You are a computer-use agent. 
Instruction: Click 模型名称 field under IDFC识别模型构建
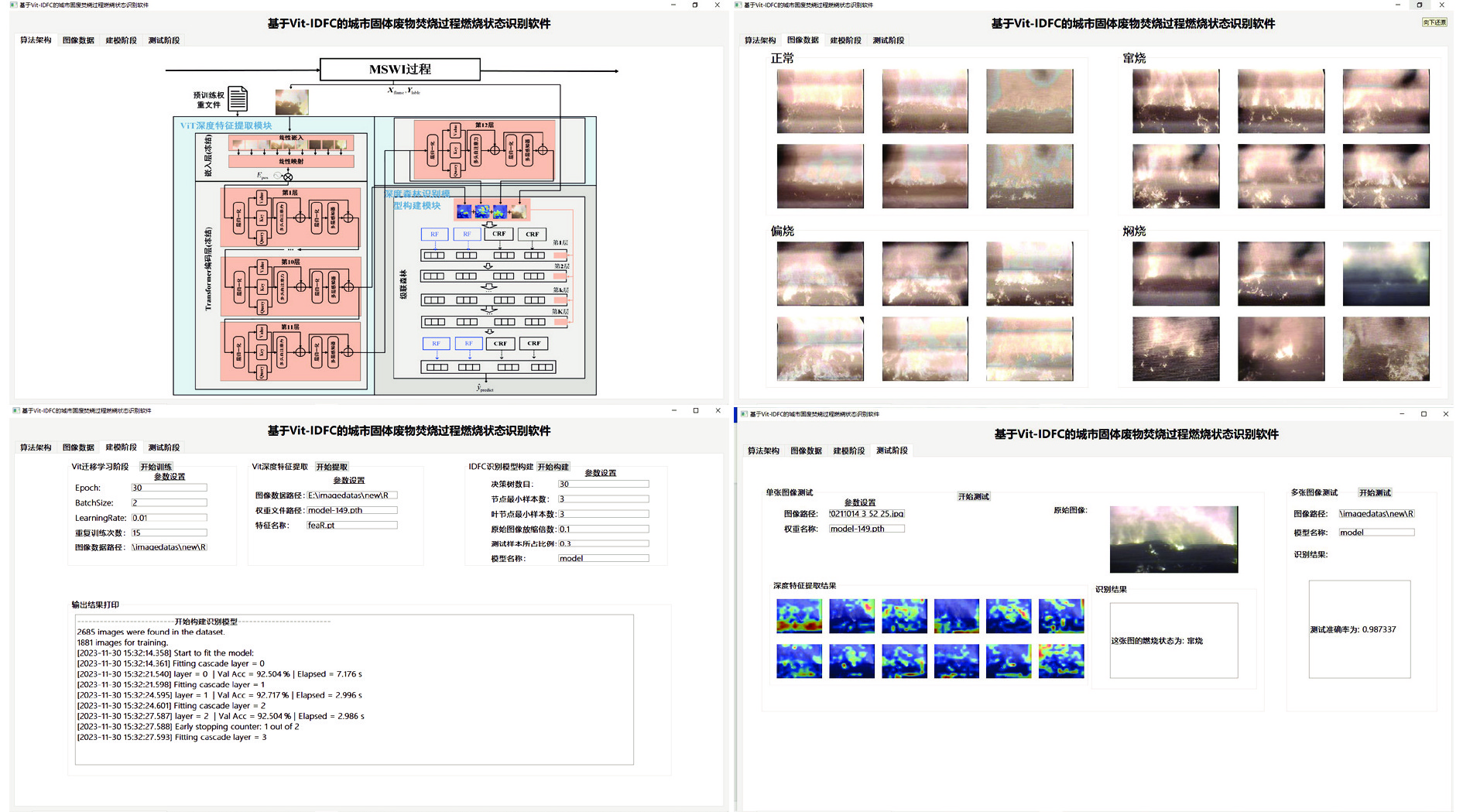(x=604, y=558)
